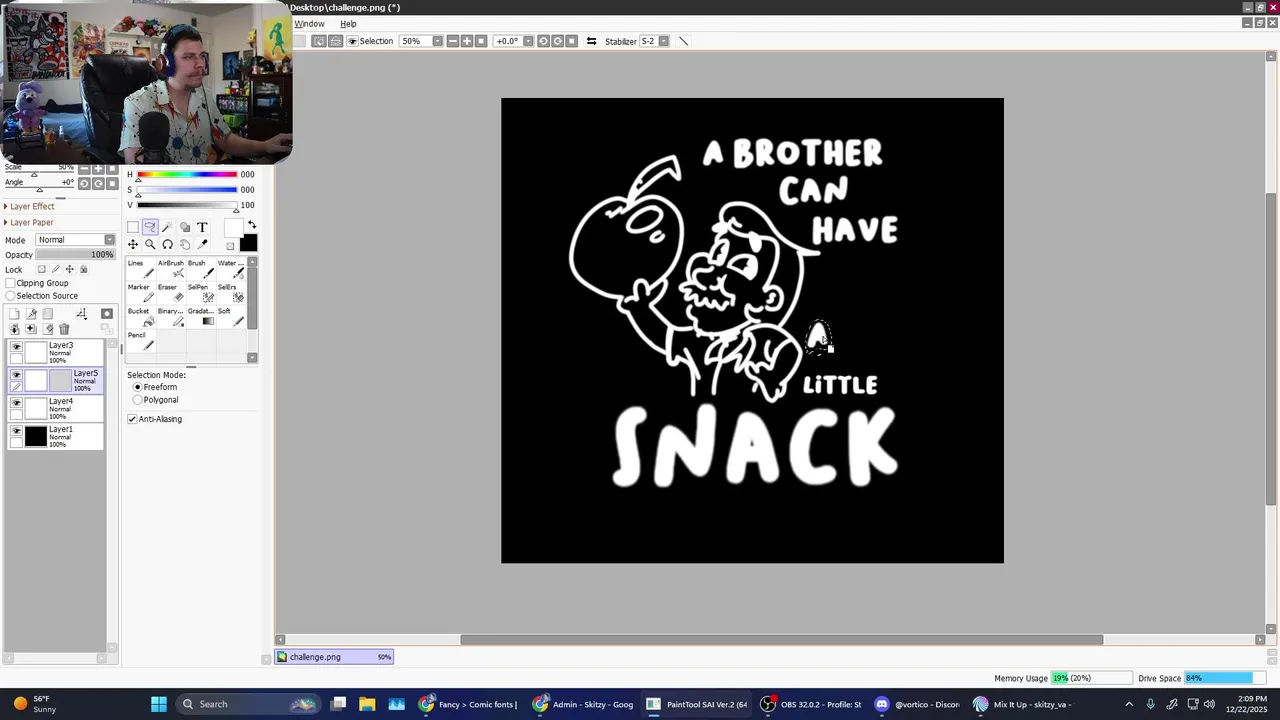Select the Zoom magnifier tool
Viewport: 1280px width, 720px height.
[149, 244]
